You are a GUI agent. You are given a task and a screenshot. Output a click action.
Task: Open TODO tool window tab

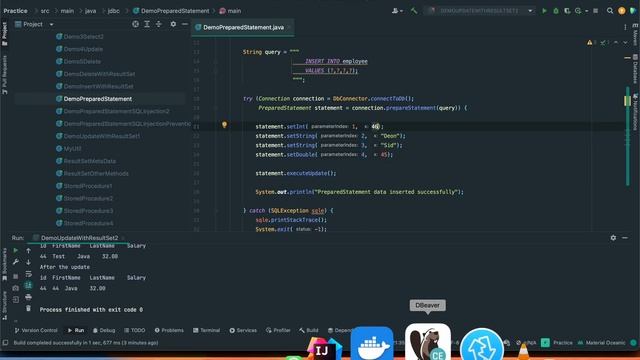135,330
